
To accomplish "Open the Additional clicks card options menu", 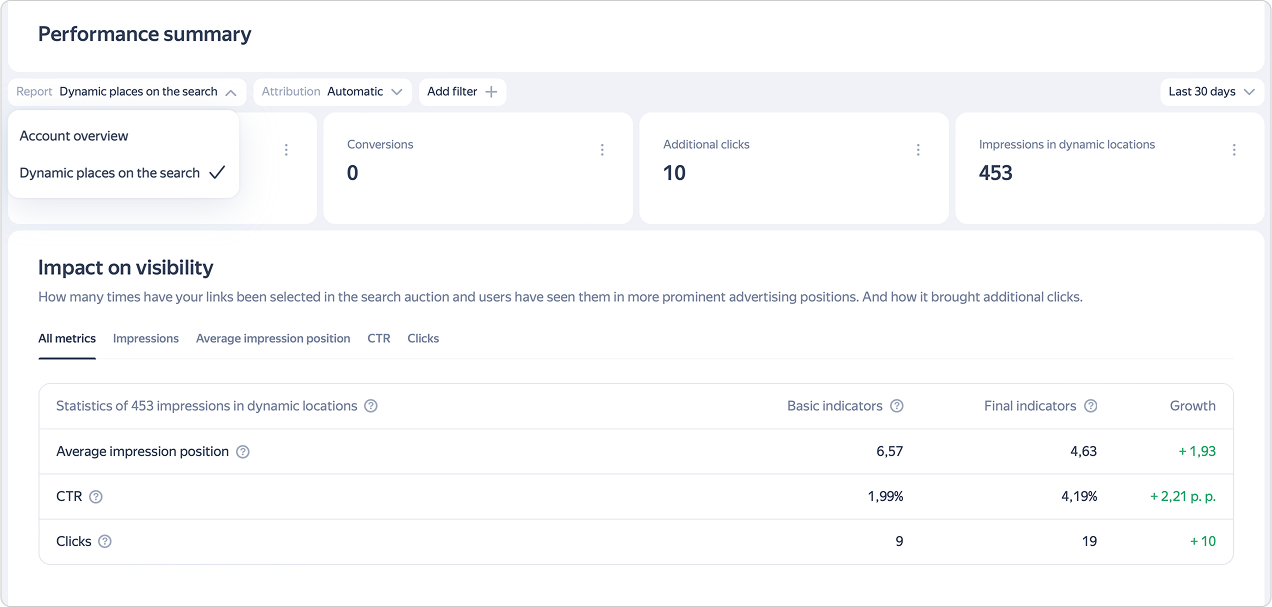I will click(918, 150).
